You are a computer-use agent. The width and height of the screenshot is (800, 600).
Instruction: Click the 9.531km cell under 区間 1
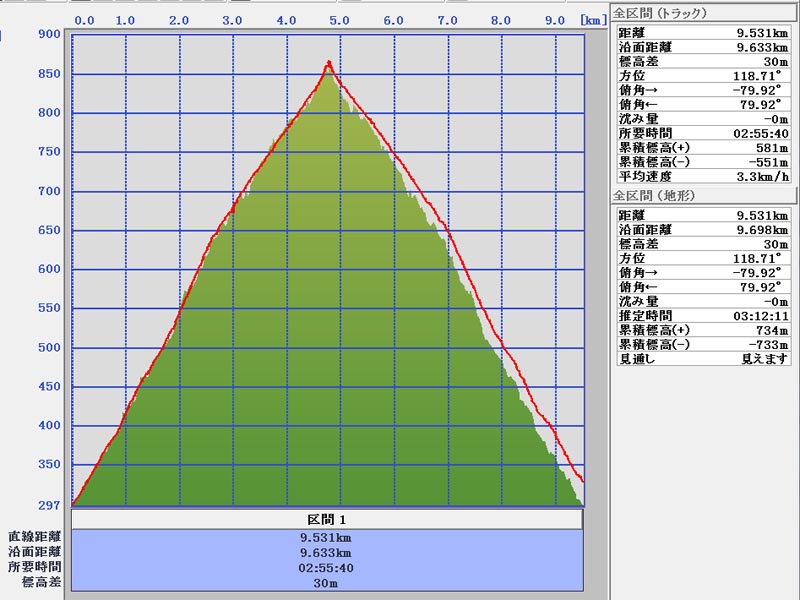tap(326, 537)
